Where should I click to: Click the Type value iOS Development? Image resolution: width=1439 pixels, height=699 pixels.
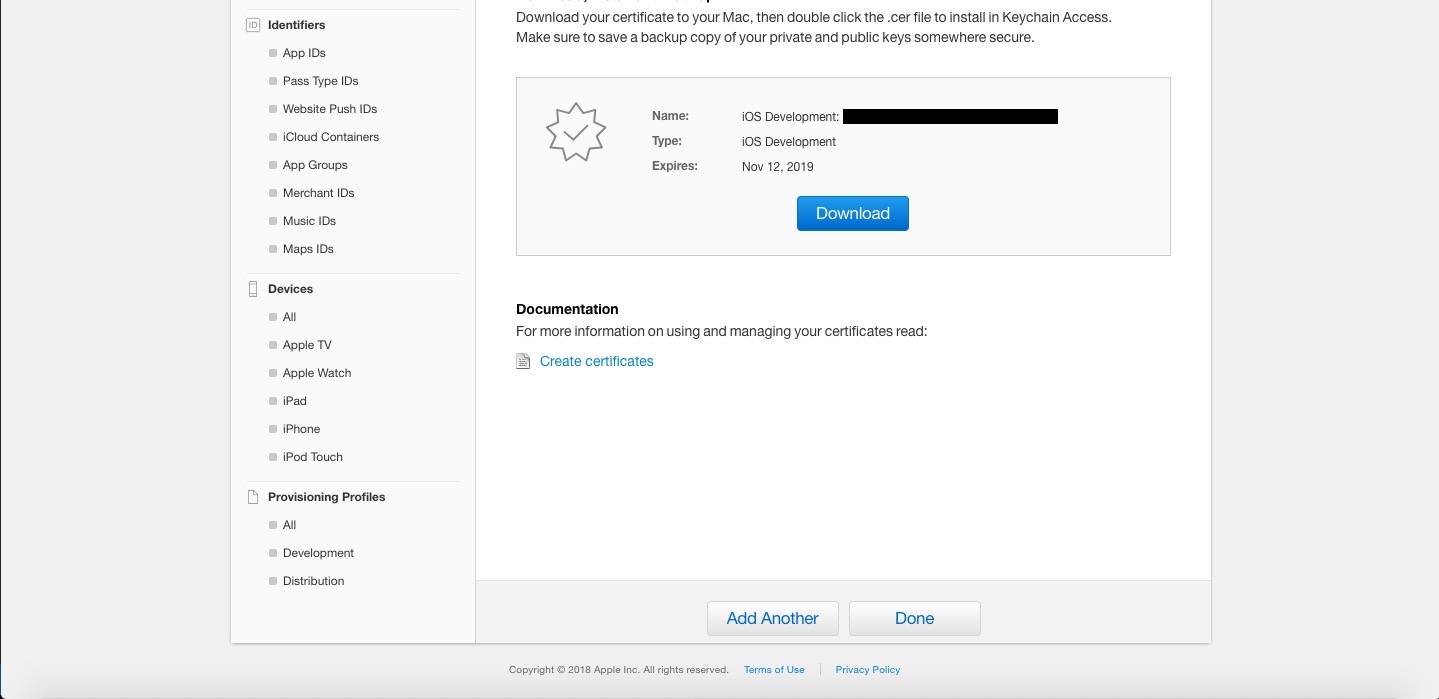789,142
